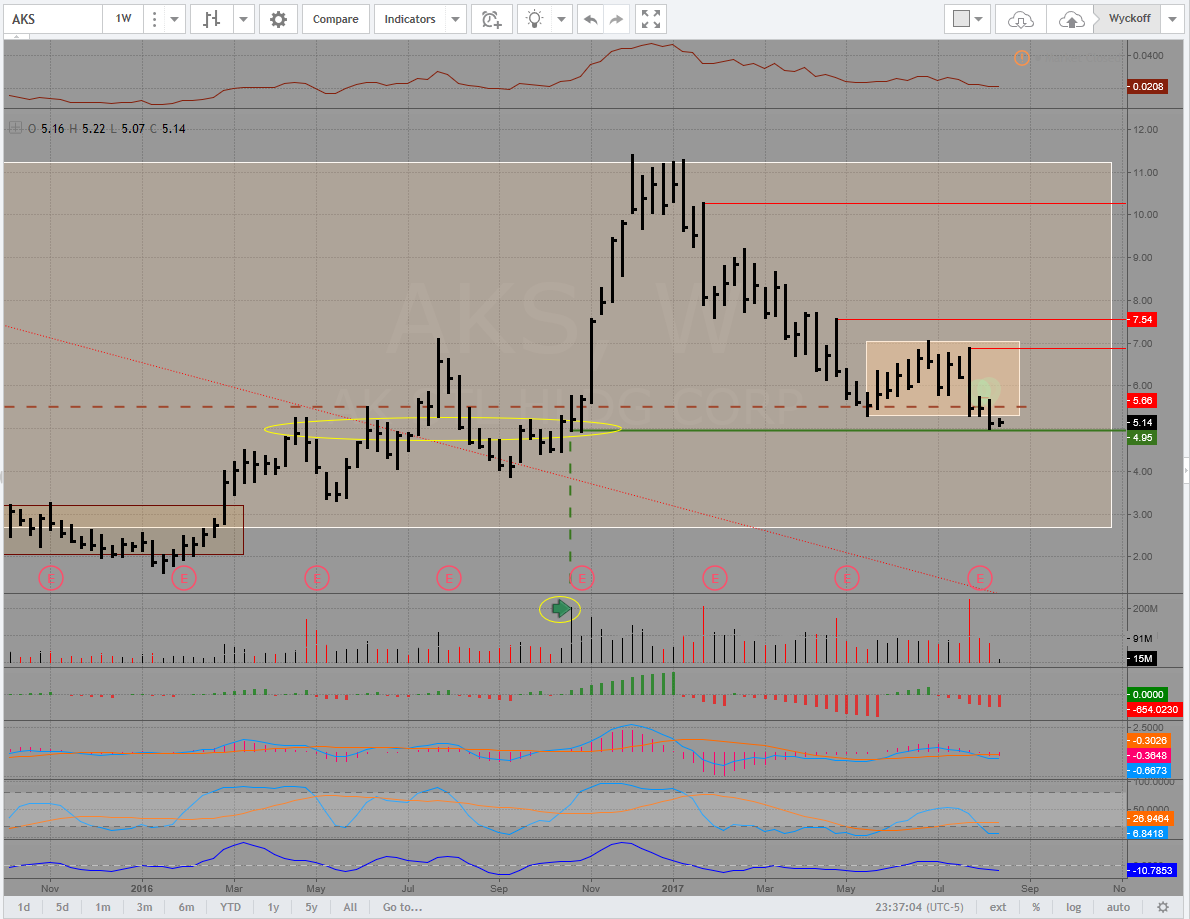The width and height of the screenshot is (1190, 919).
Task: Open the time interval dropdown arrow
Action: tap(176, 19)
